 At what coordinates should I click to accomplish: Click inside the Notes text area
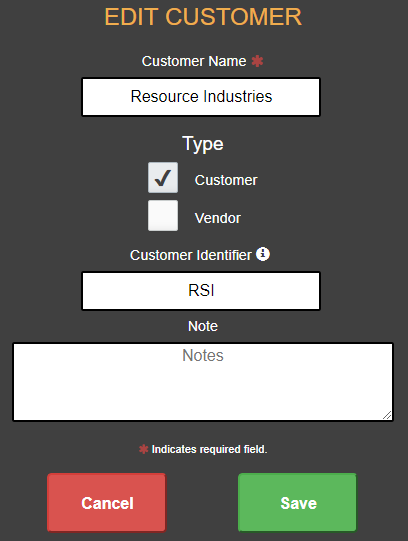click(203, 382)
